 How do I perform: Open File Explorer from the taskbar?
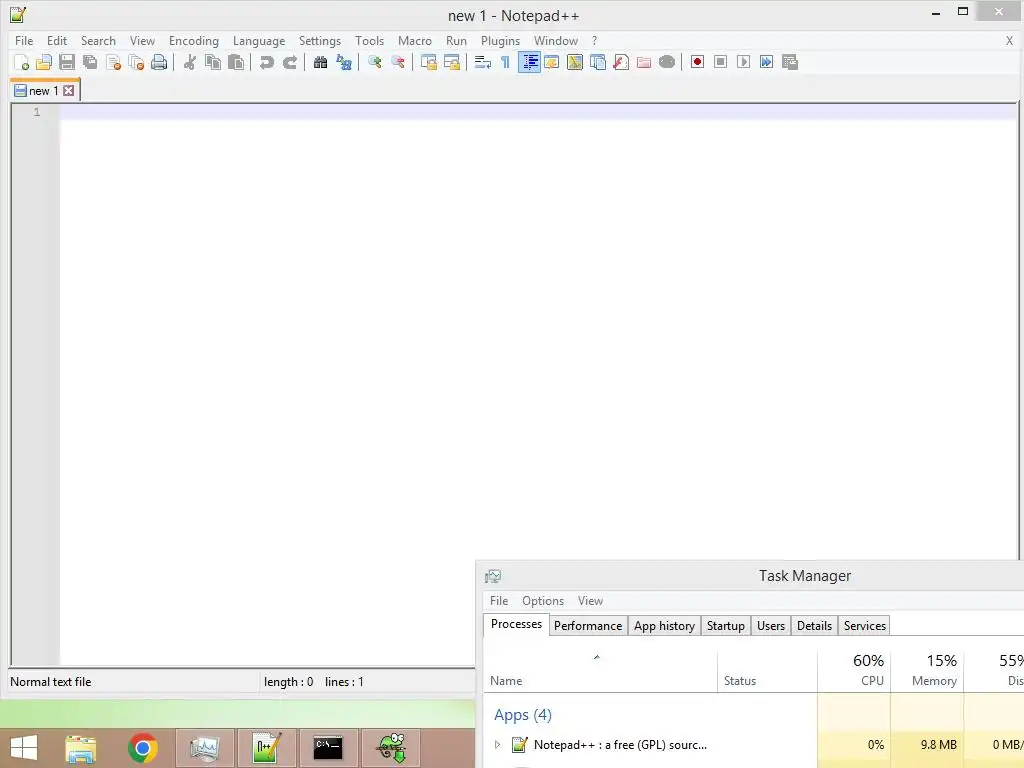point(80,748)
